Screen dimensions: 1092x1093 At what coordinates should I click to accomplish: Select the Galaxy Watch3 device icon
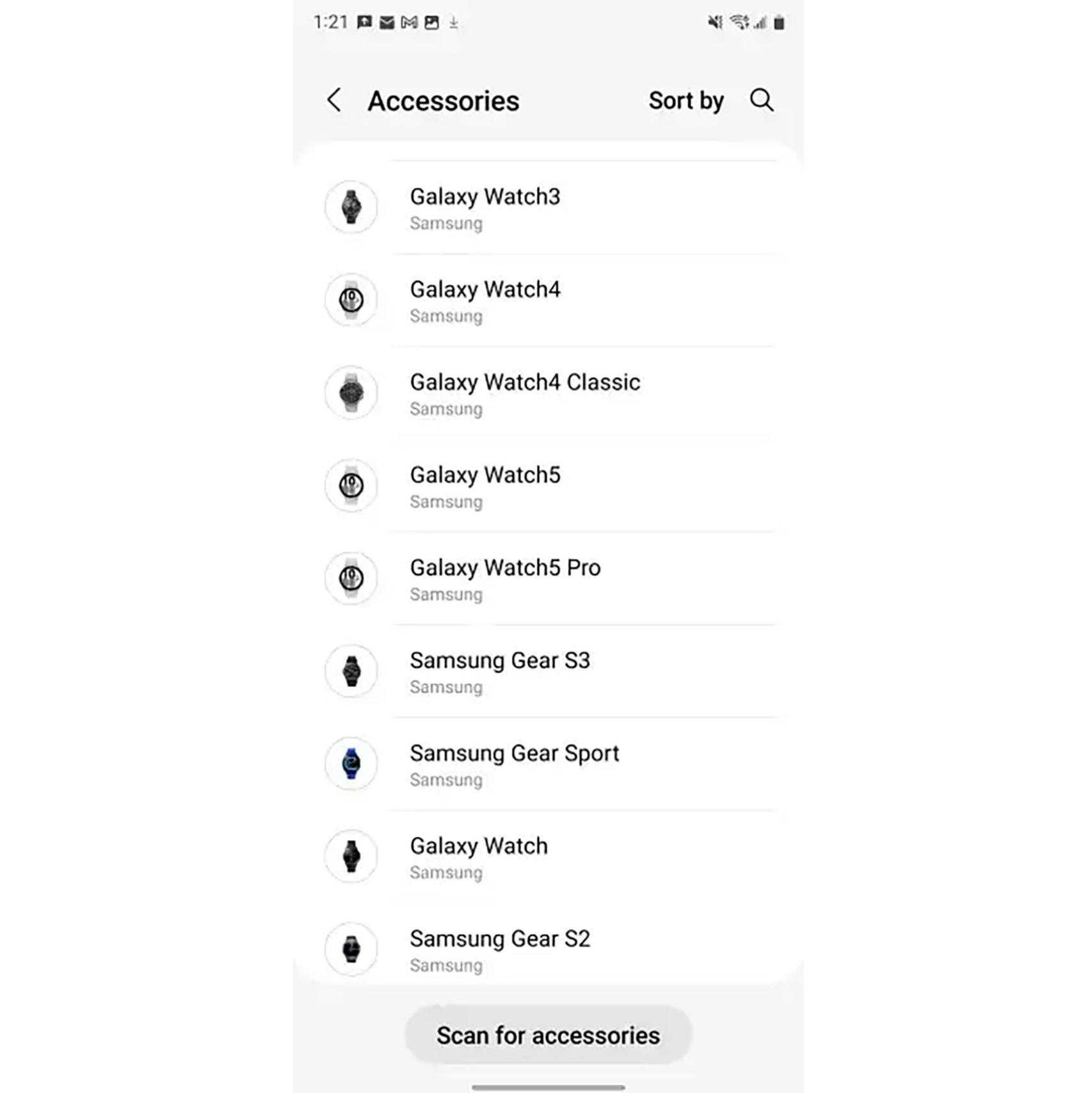click(x=351, y=208)
